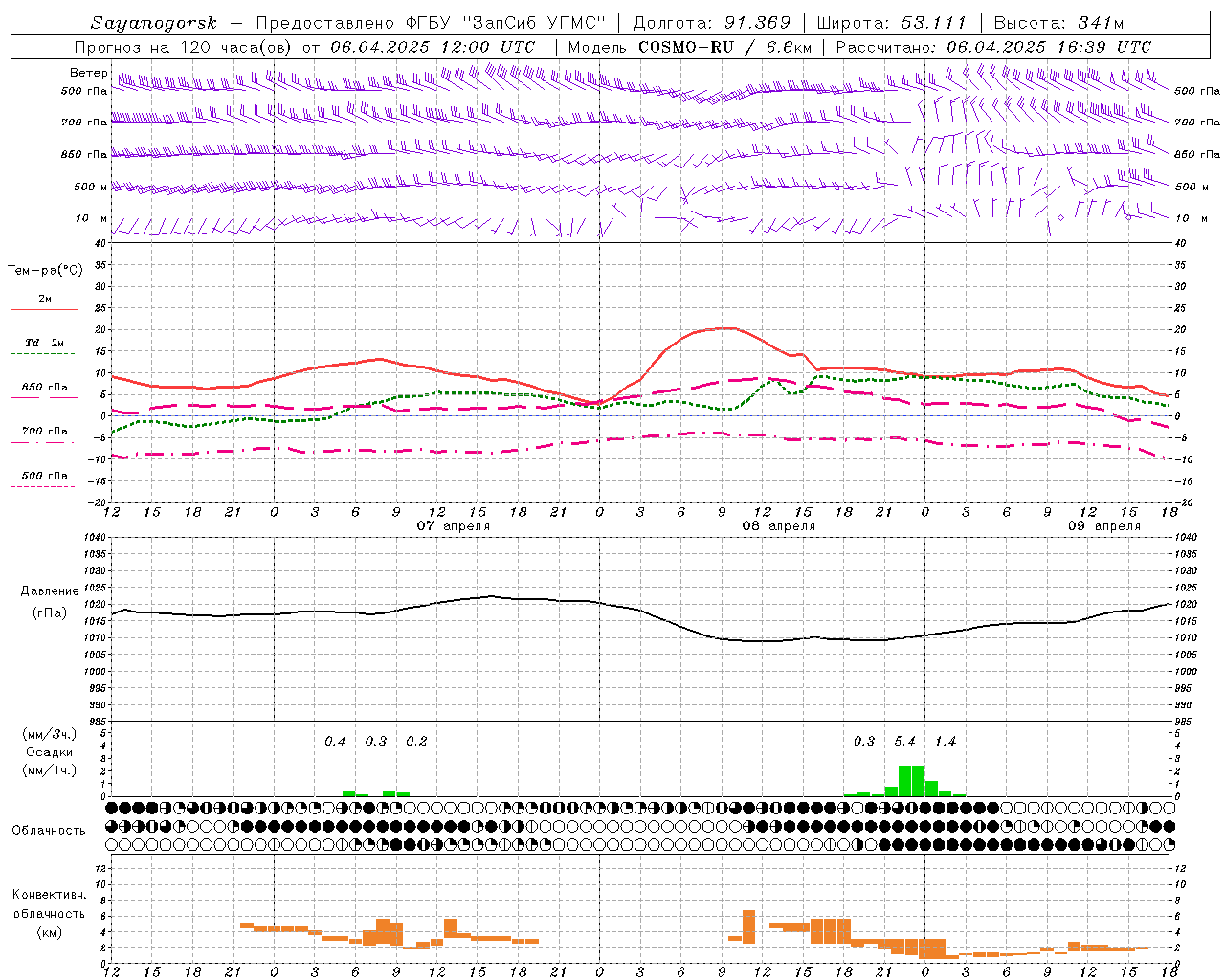1225x980 pixels.
Task: Click the latitude value "Широта: 53.111"
Action: (891, 23)
